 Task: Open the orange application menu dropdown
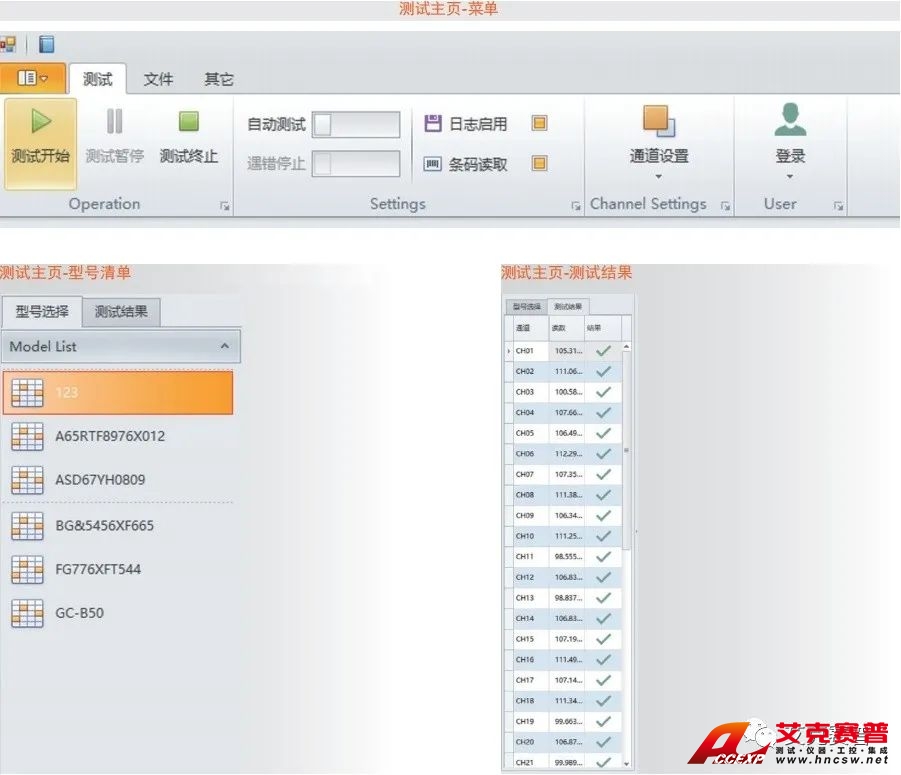click(x=33, y=78)
